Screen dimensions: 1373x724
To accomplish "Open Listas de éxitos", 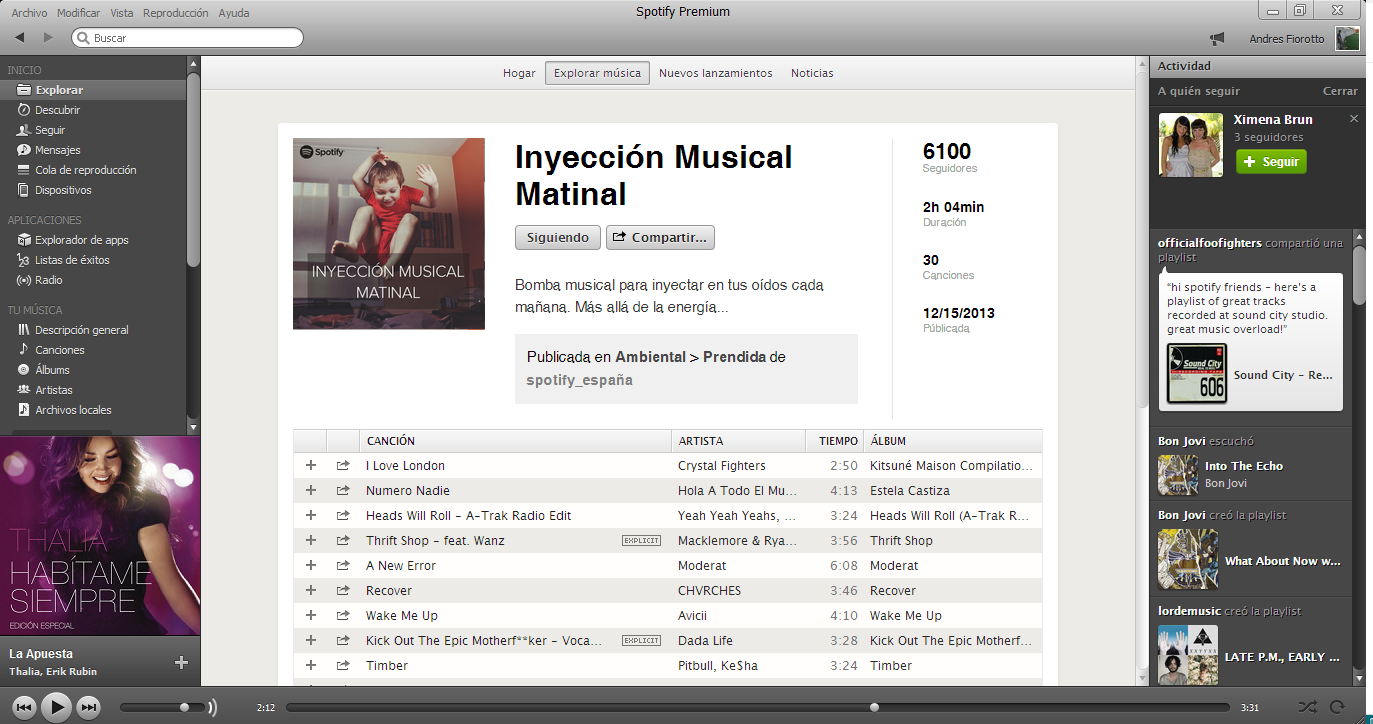I will 72,260.
